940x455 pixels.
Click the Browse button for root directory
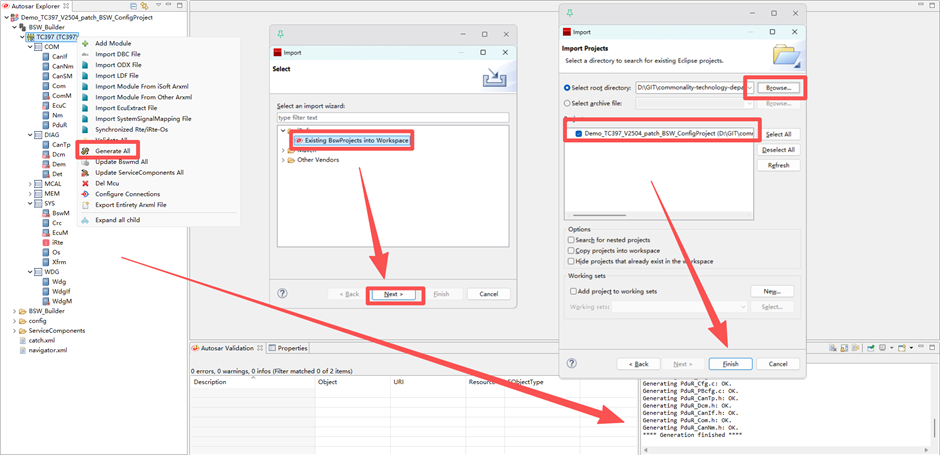point(778,88)
